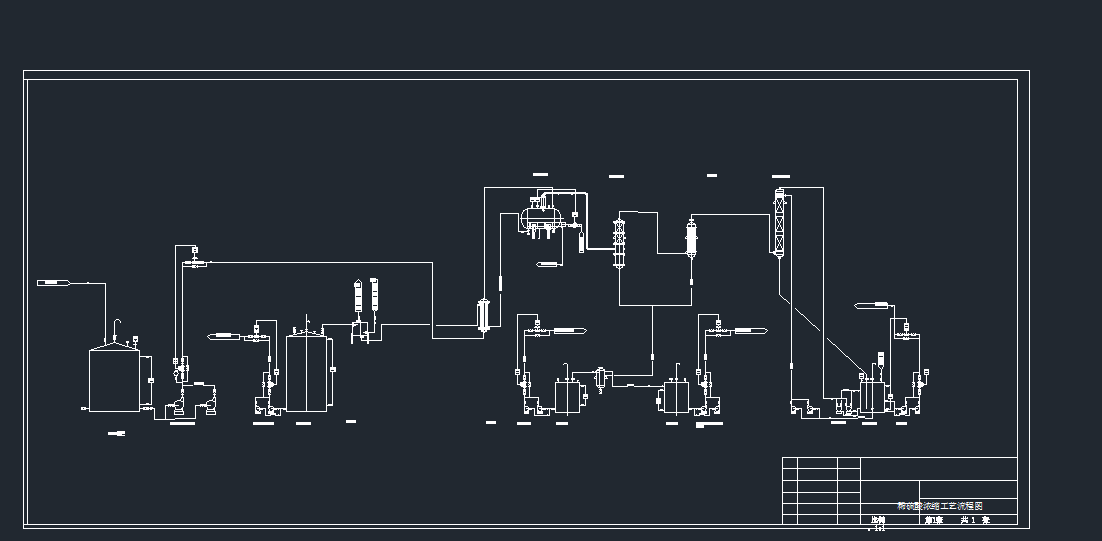Select the feed arrow tag above the leftmost tank
Screen dimensions: 1102x541
coord(53,284)
